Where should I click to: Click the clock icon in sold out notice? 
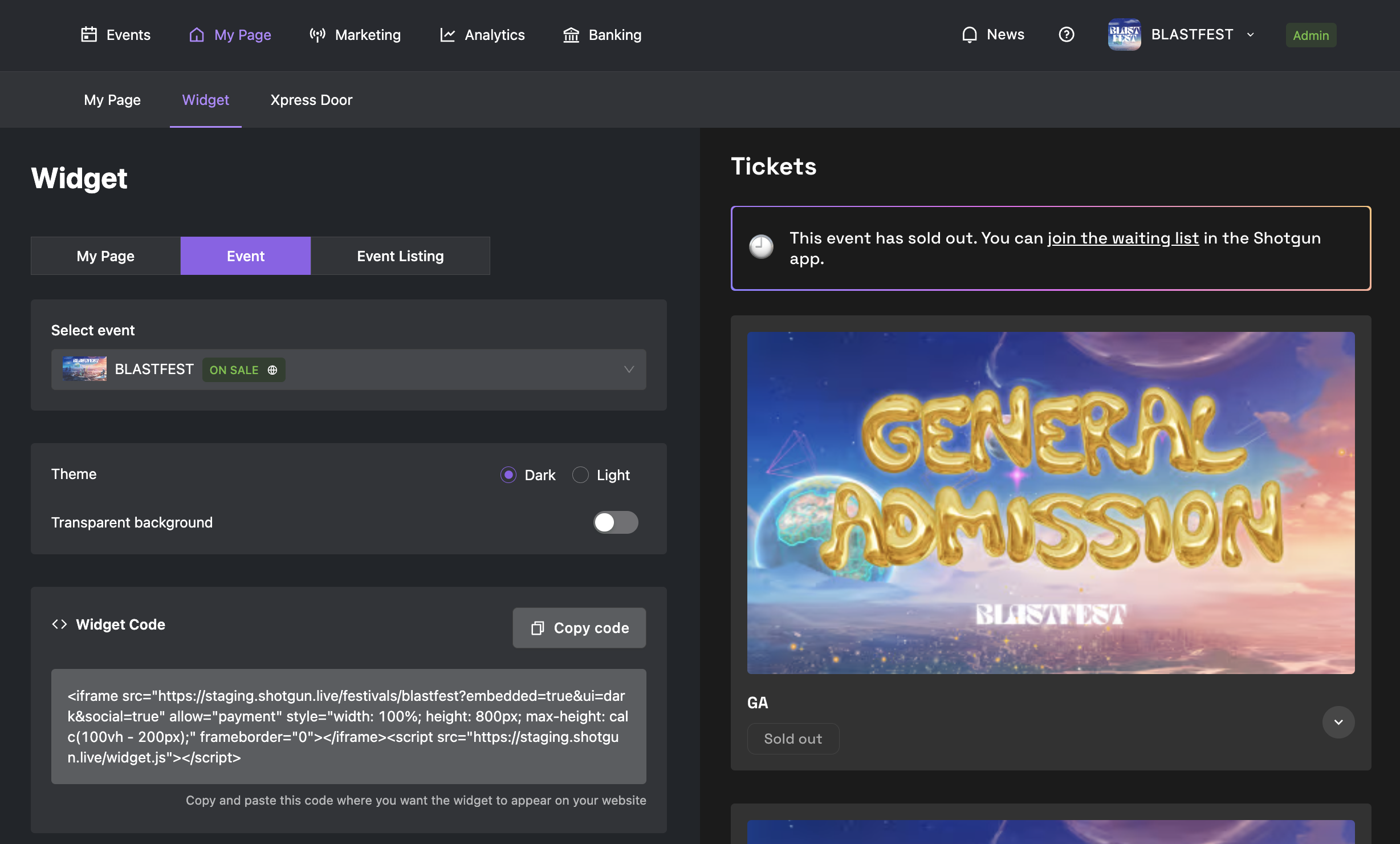click(x=761, y=247)
